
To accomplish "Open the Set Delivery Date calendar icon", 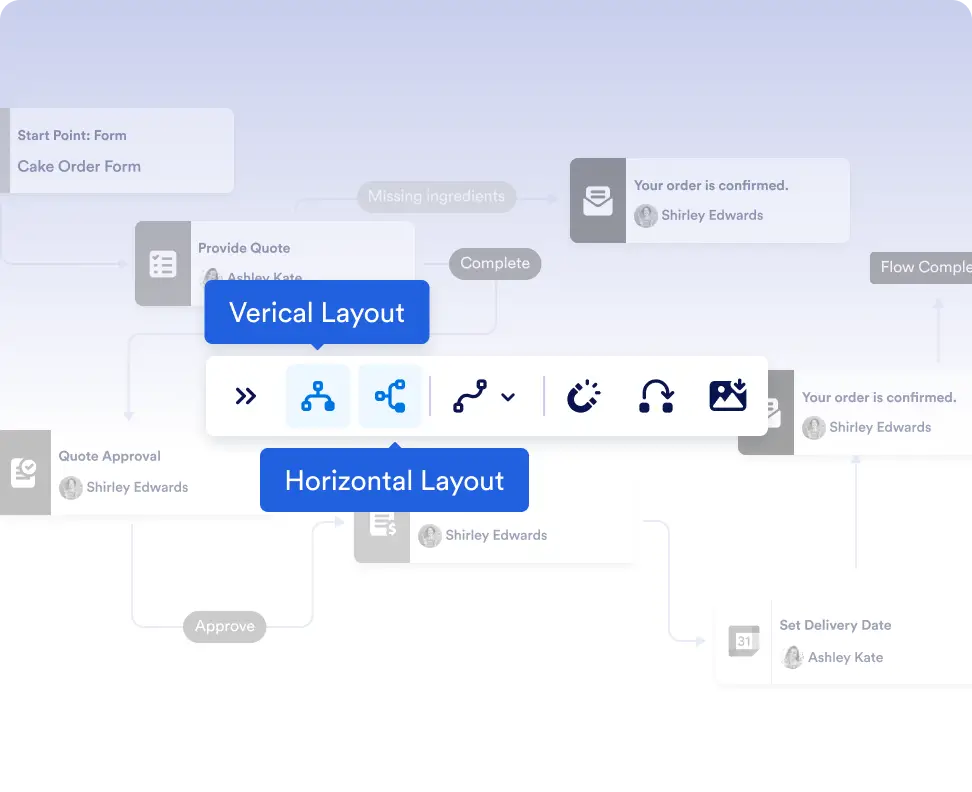I will [744, 641].
